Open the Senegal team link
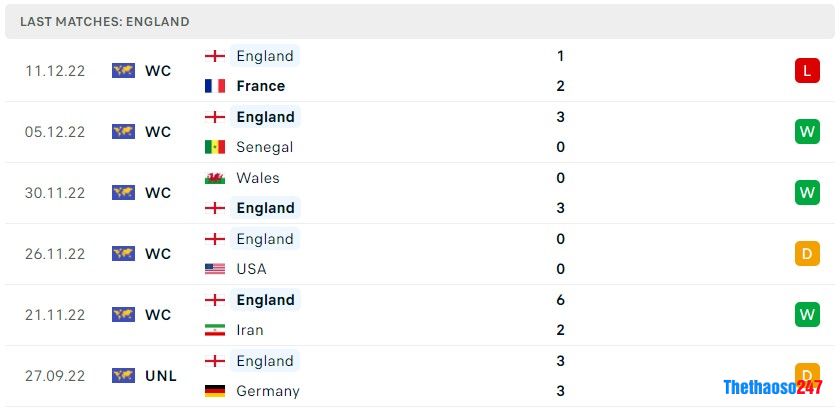Screen dimensions: 840x411 [x=264, y=147]
